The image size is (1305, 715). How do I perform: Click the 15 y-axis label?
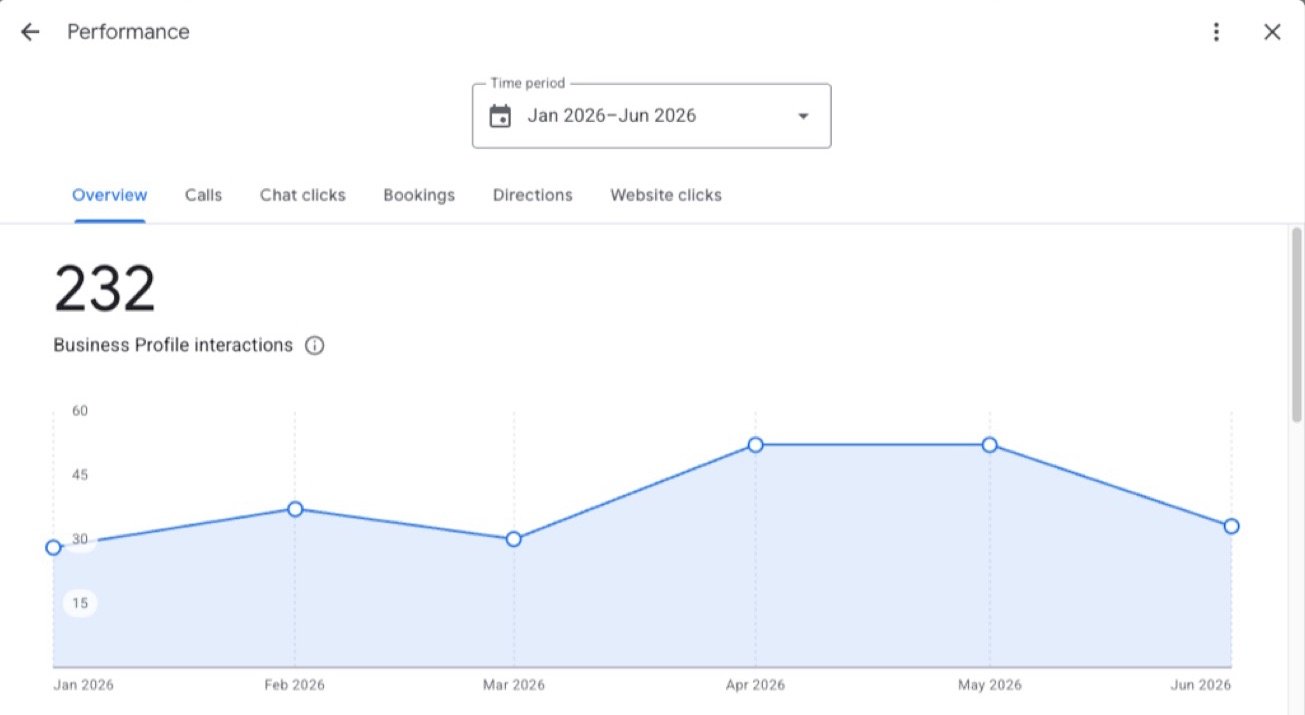pyautogui.click(x=81, y=603)
